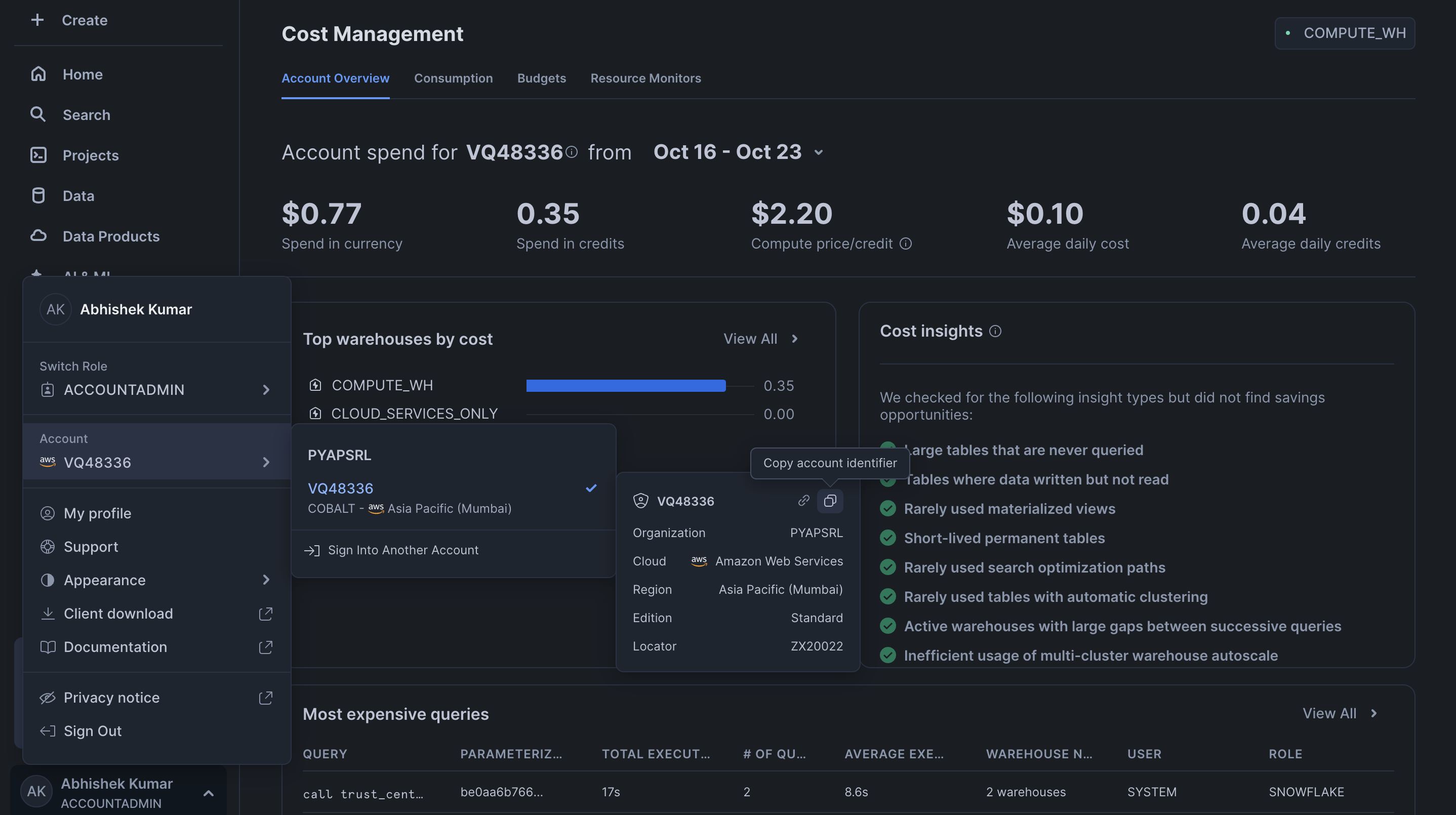Viewport: 1456px width, 815px height.
Task: Click the Rarely used materialized views checkmark
Action: (x=888, y=509)
